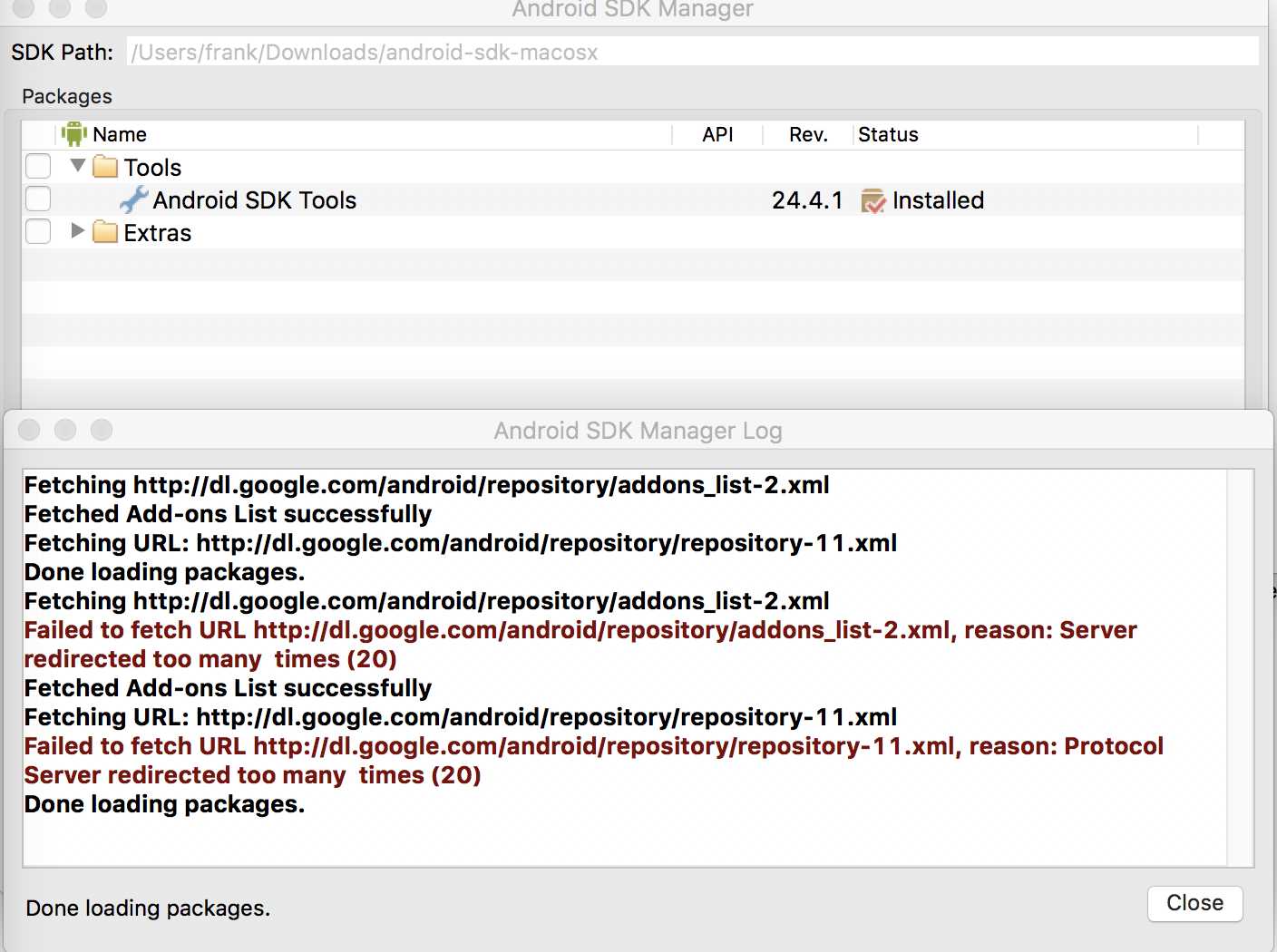Click the log window zoom dot

click(102, 430)
